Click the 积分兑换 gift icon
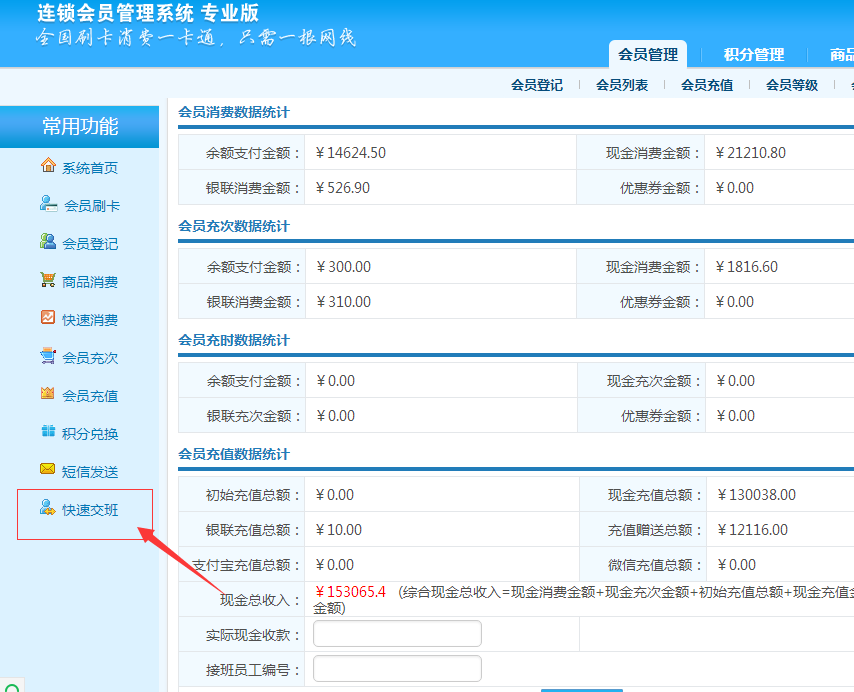Image resolution: width=854 pixels, height=692 pixels. [48, 432]
